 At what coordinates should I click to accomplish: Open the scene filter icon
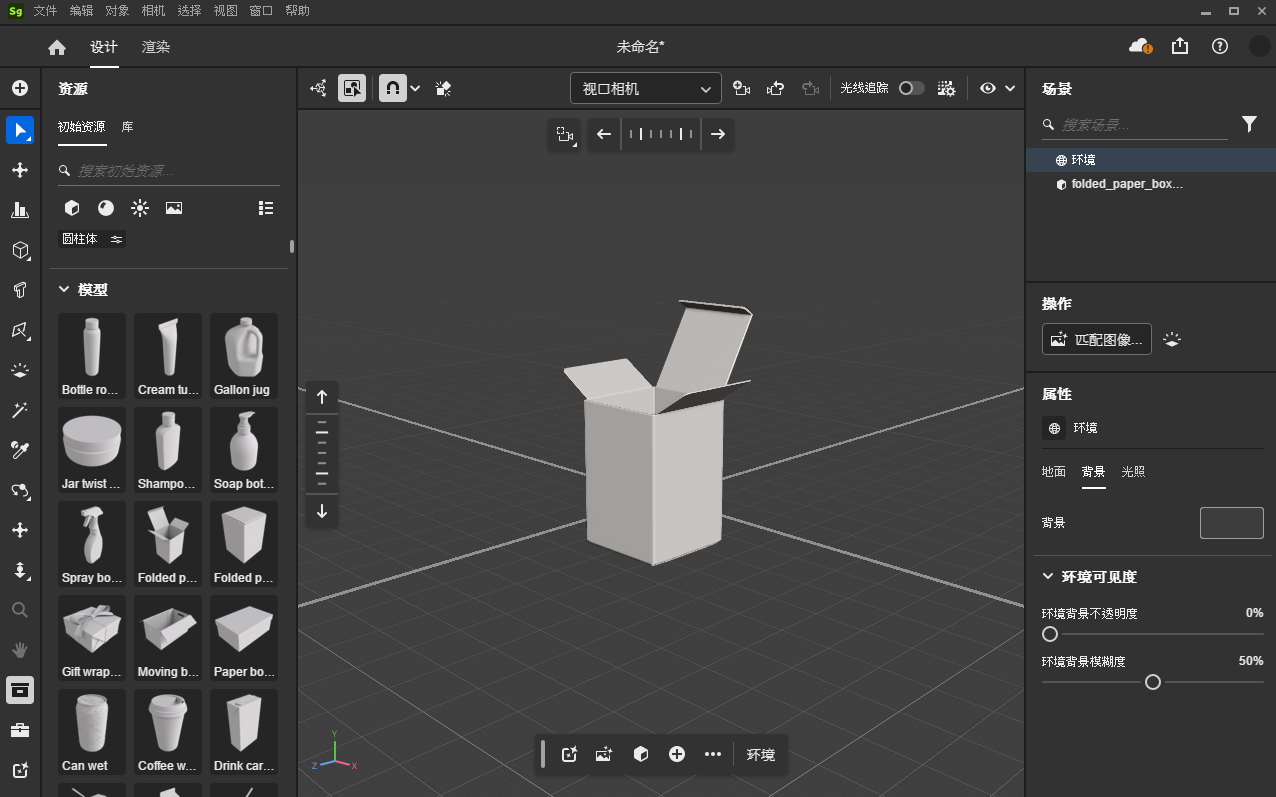(1249, 124)
